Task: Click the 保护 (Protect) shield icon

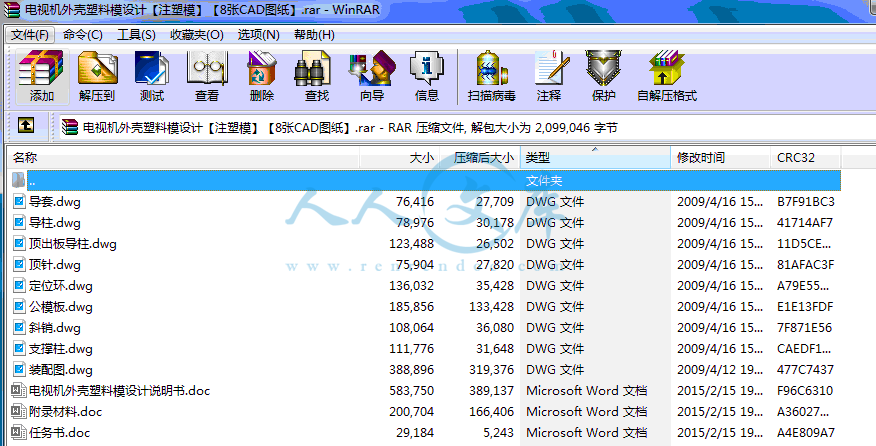Action: 603,77
